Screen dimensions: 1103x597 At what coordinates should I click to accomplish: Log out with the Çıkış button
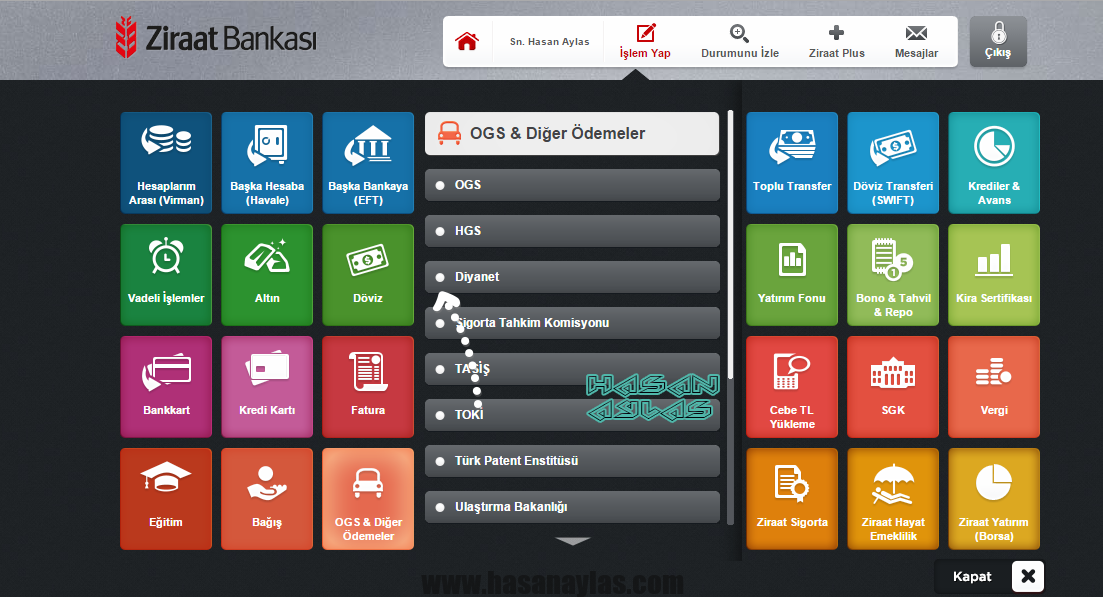pos(998,41)
